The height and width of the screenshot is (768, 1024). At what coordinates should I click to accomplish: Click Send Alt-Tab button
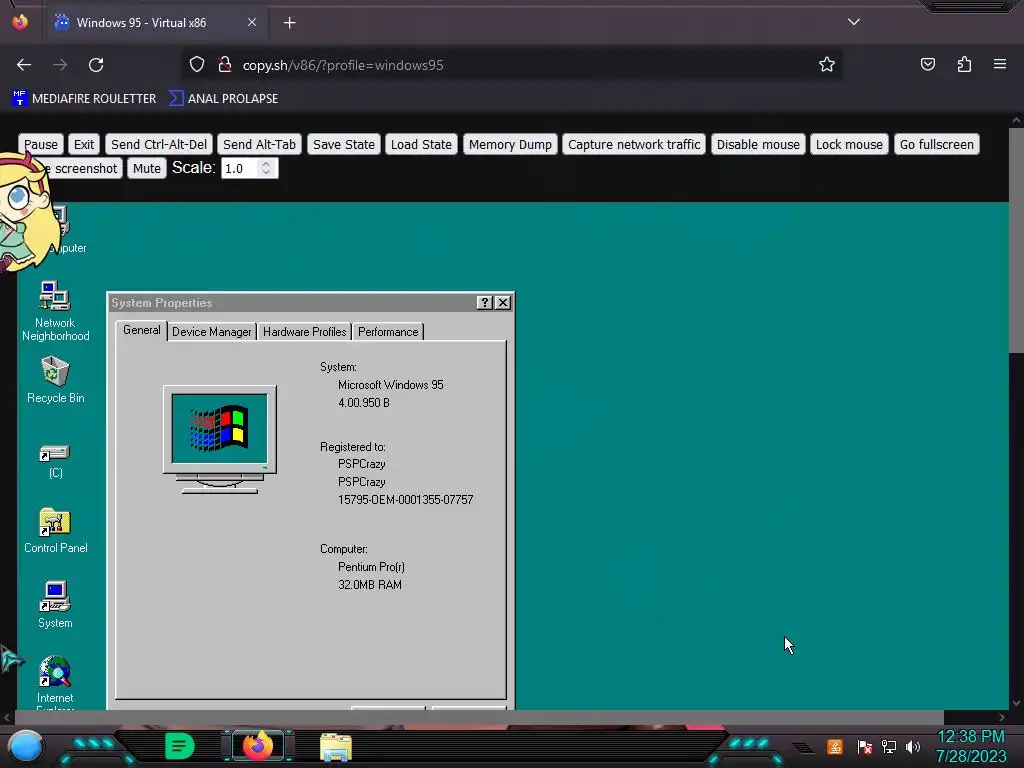pos(259,144)
